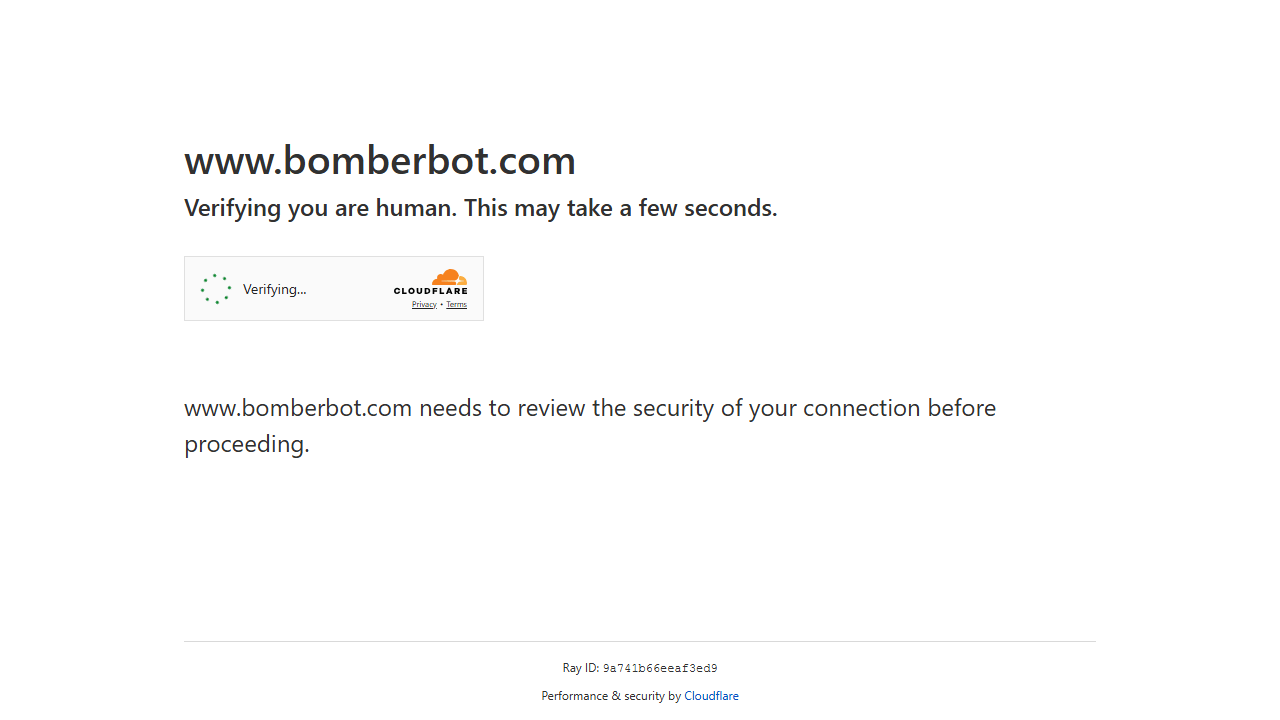Click the green loading spinner icon
The image size is (1280, 720).
(x=216, y=289)
